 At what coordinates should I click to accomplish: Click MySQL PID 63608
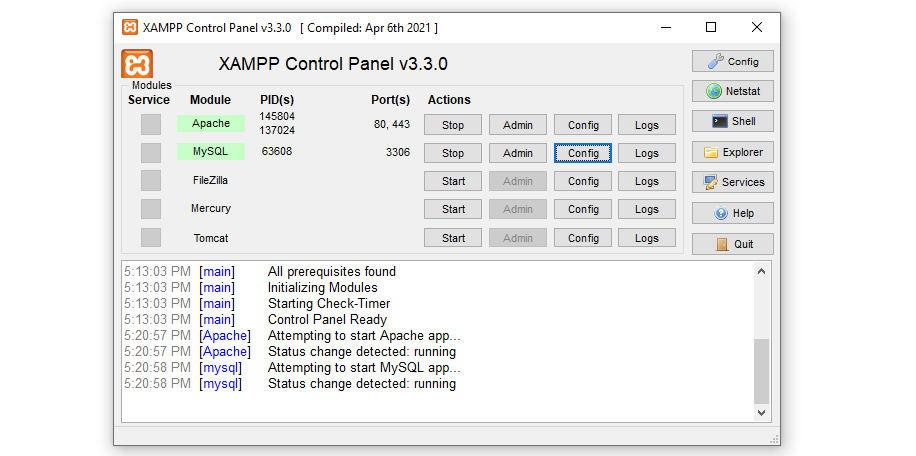[x=277, y=152]
